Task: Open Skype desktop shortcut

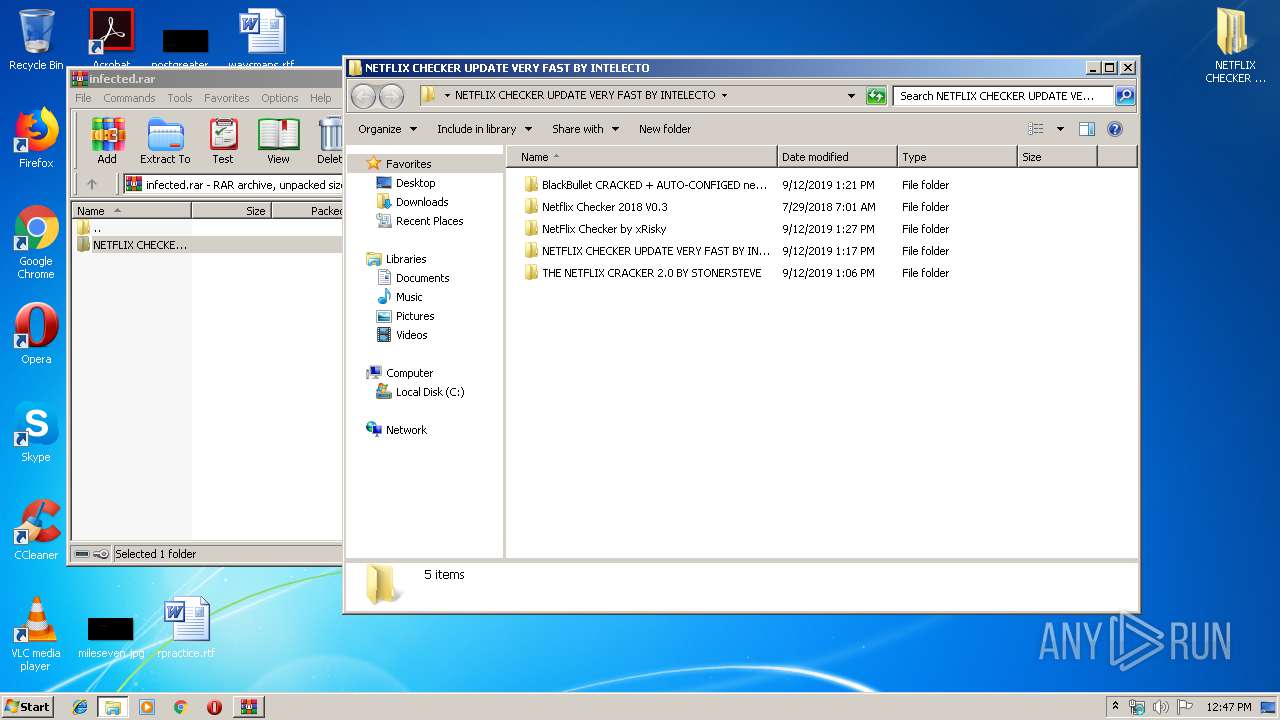Action: click(36, 432)
